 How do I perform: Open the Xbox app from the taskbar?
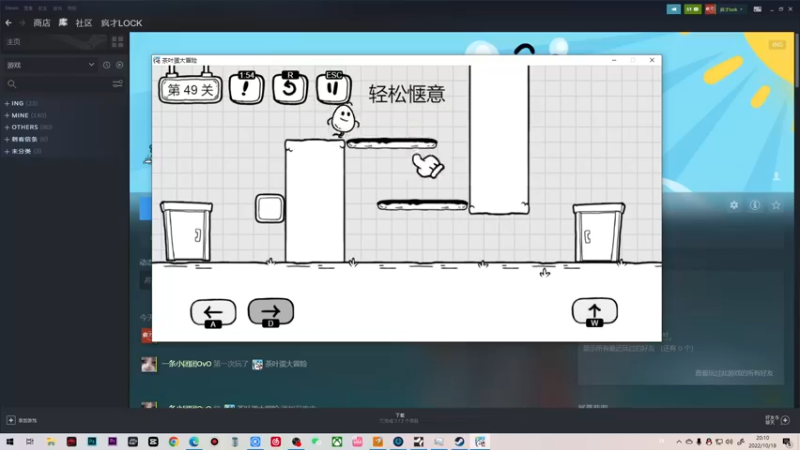pyautogui.click(x=337, y=442)
